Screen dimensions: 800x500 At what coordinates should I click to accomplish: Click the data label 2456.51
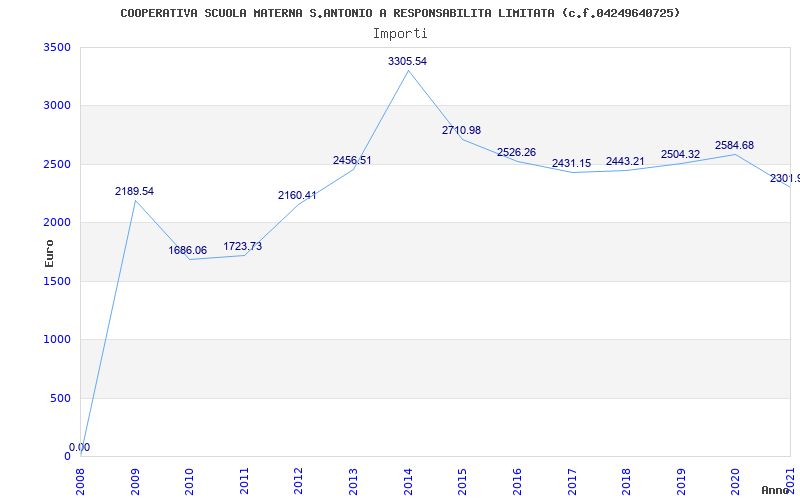[x=352, y=160]
